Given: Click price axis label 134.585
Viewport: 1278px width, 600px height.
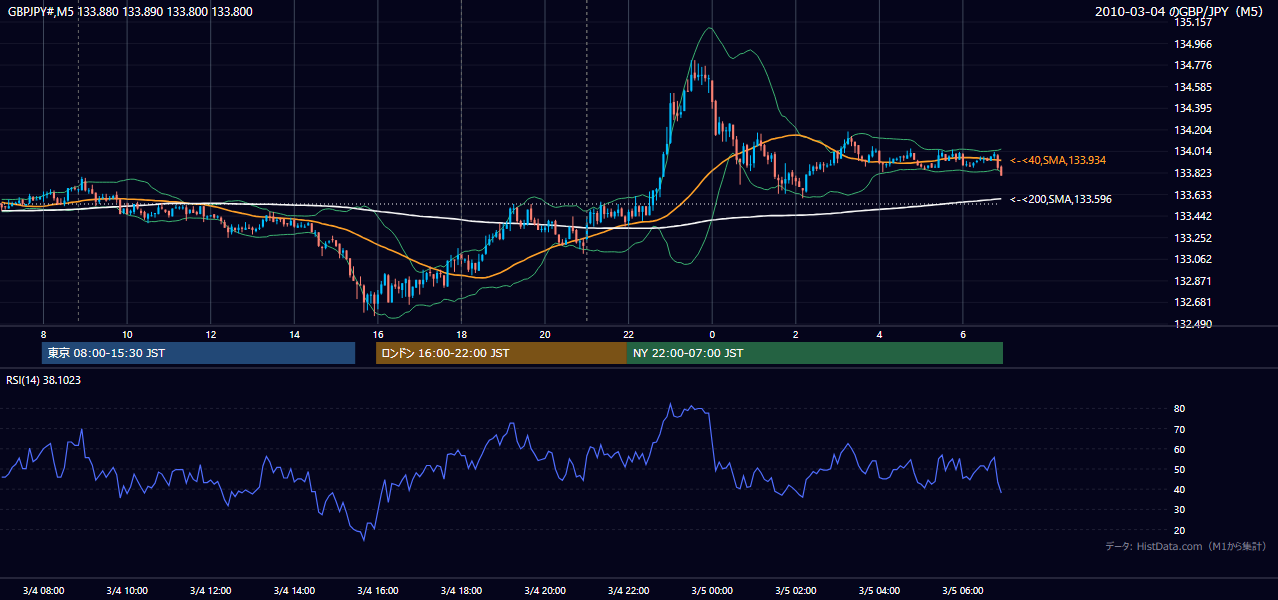Looking at the screenshot, I should click(1193, 87).
